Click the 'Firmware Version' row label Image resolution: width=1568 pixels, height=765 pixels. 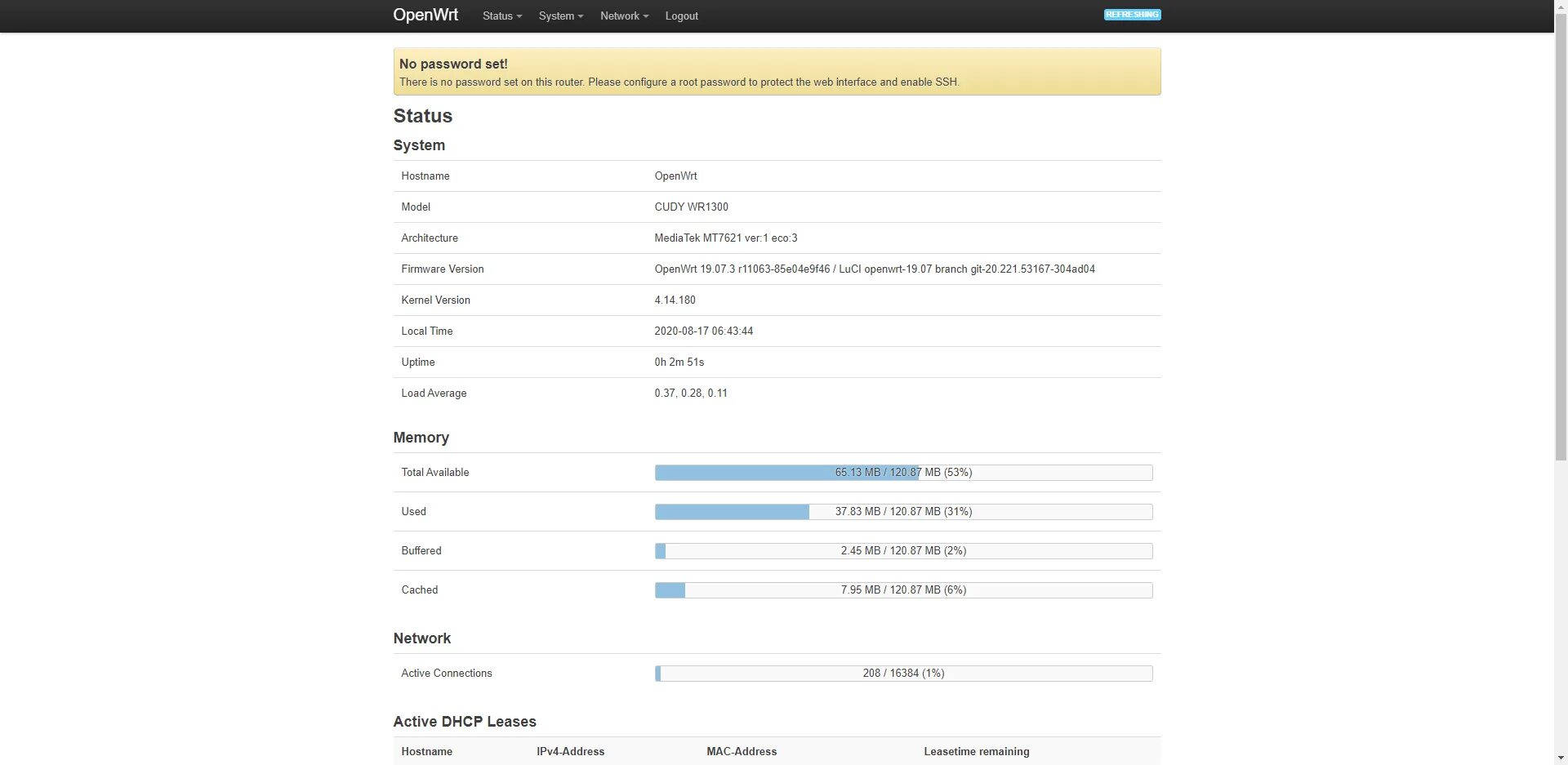443,269
